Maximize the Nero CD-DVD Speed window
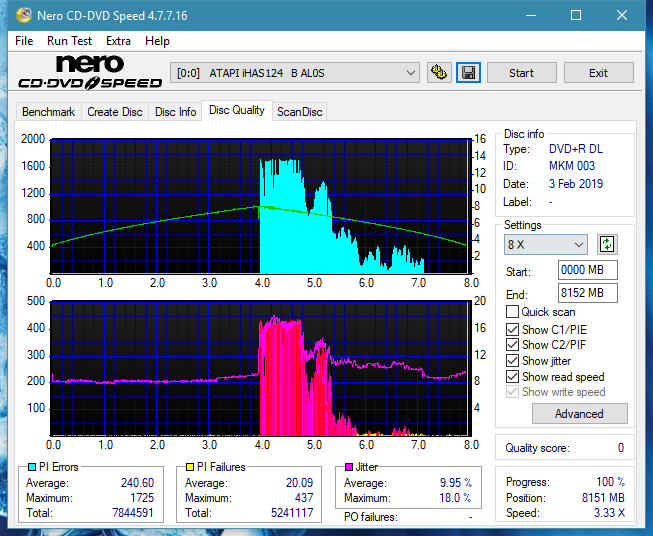 click(576, 15)
